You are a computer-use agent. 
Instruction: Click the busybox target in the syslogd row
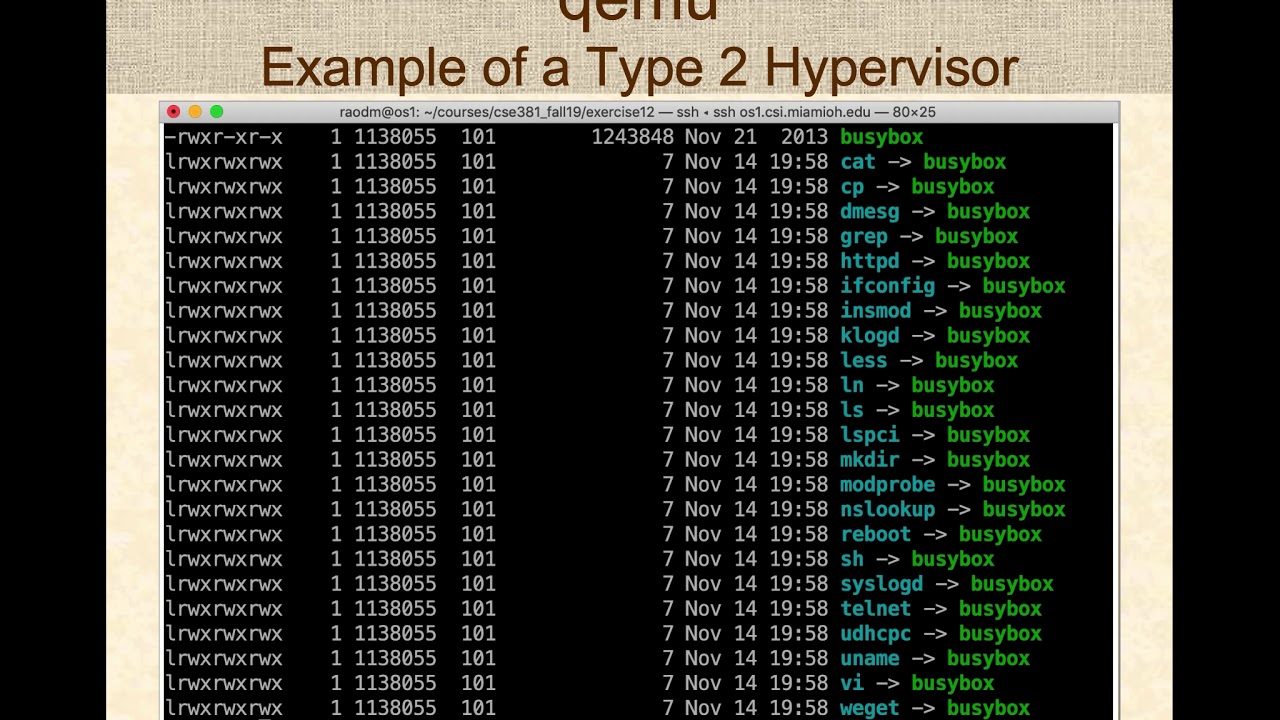[x=1011, y=584]
